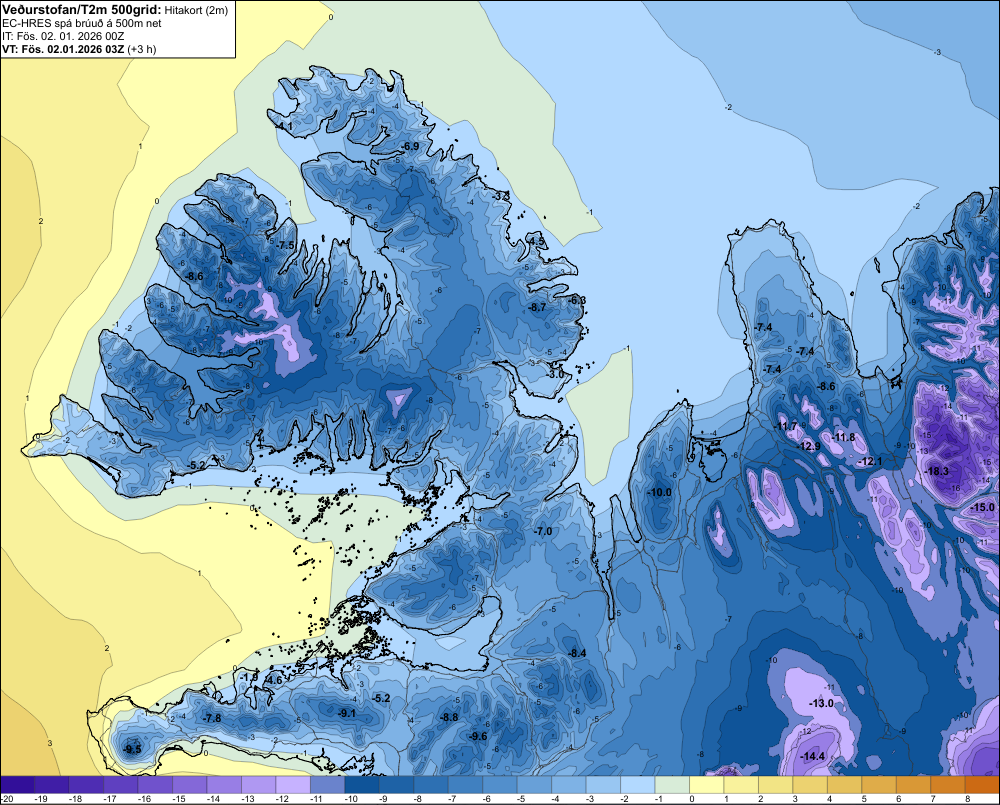This screenshot has height=805, width=1000.
Task: Click the -9.6 temperature value
Action: click(x=478, y=736)
